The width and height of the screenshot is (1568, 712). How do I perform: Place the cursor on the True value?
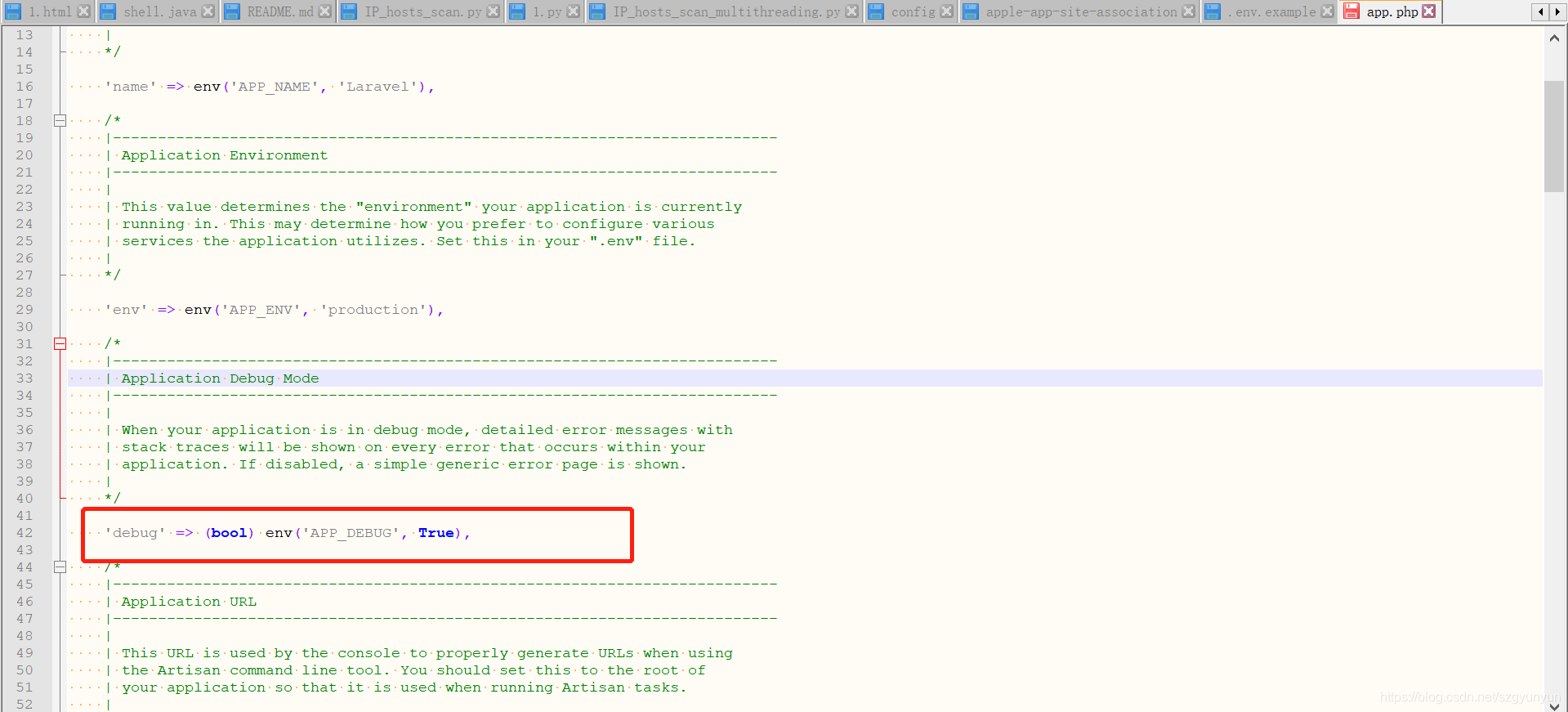pyautogui.click(x=436, y=533)
